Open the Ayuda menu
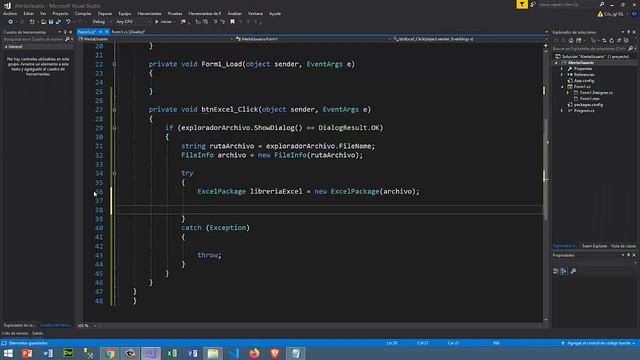This screenshot has height=360, width=640. (275, 13)
